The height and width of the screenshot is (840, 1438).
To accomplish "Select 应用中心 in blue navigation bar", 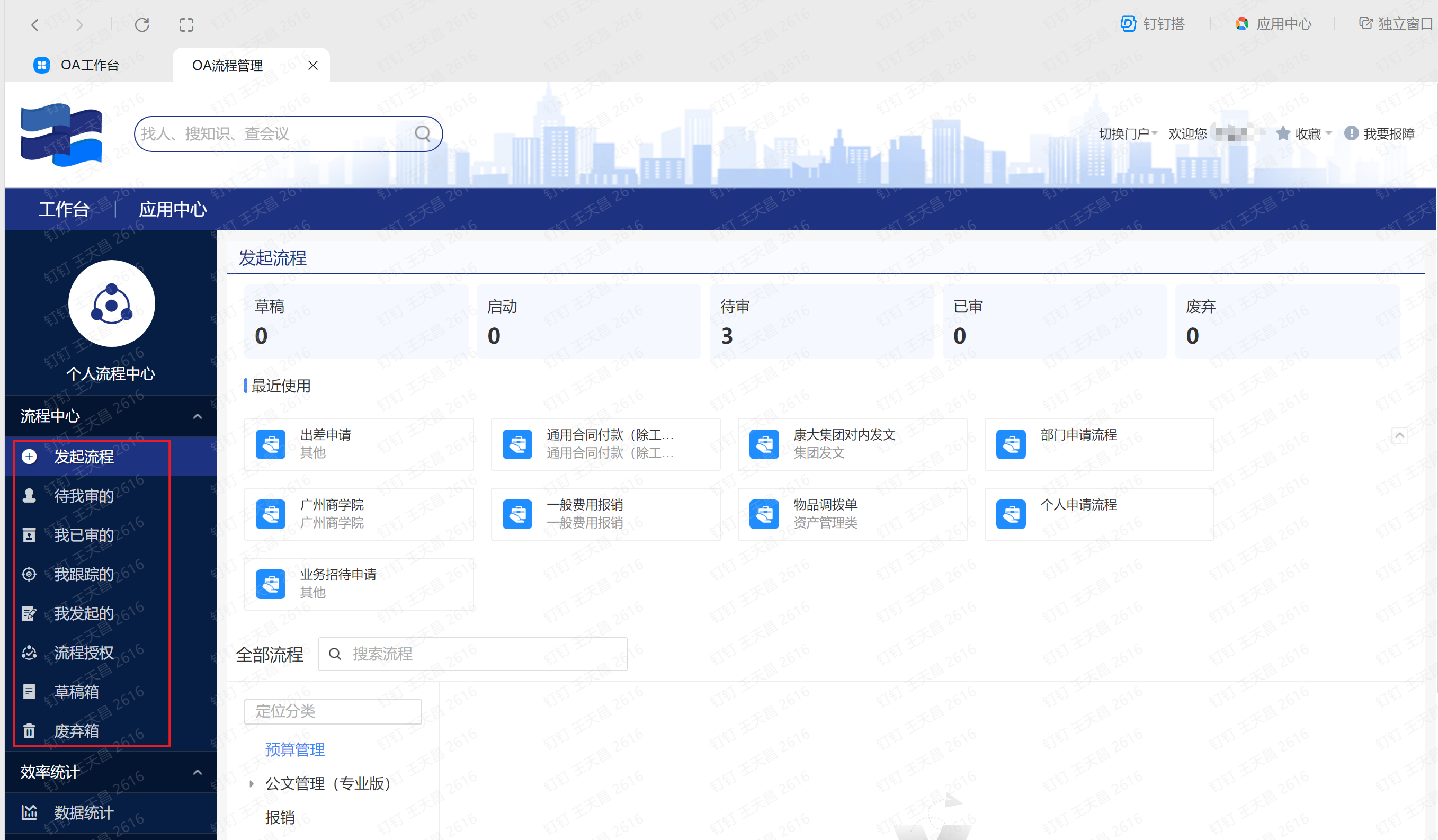I will [x=172, y=209].
